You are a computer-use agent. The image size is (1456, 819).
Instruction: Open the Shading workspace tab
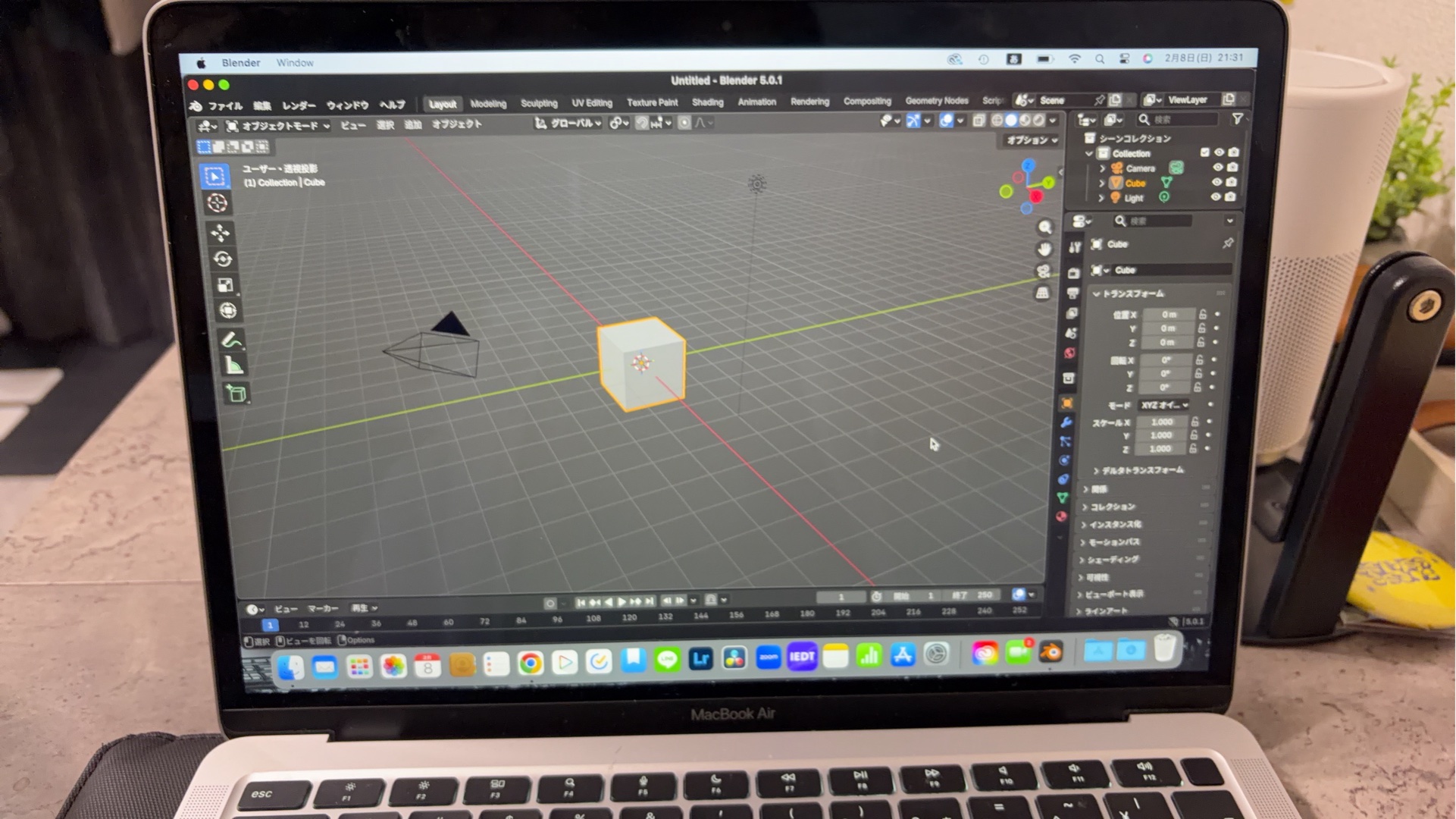pos(707,102)
